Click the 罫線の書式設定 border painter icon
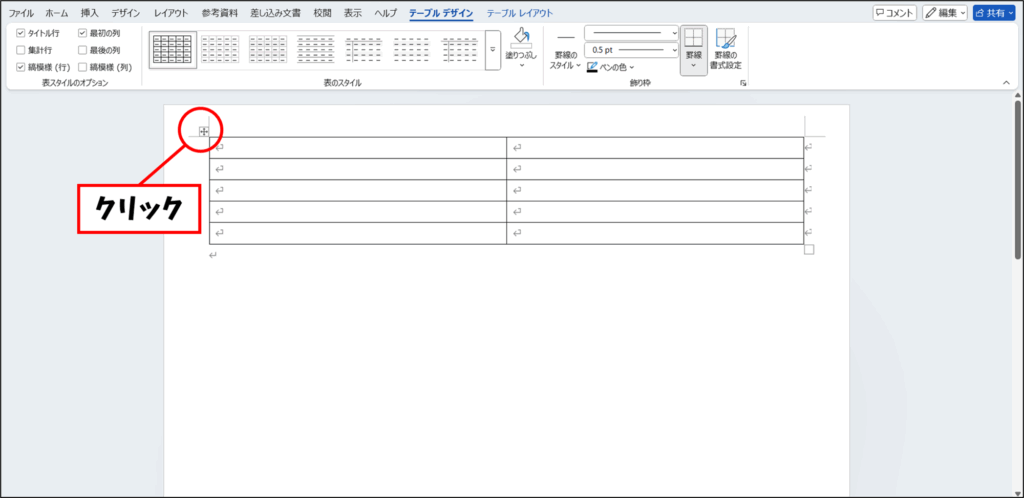Image resolution: width=1024 pixels, height=498 pixels. coord(726,40)
